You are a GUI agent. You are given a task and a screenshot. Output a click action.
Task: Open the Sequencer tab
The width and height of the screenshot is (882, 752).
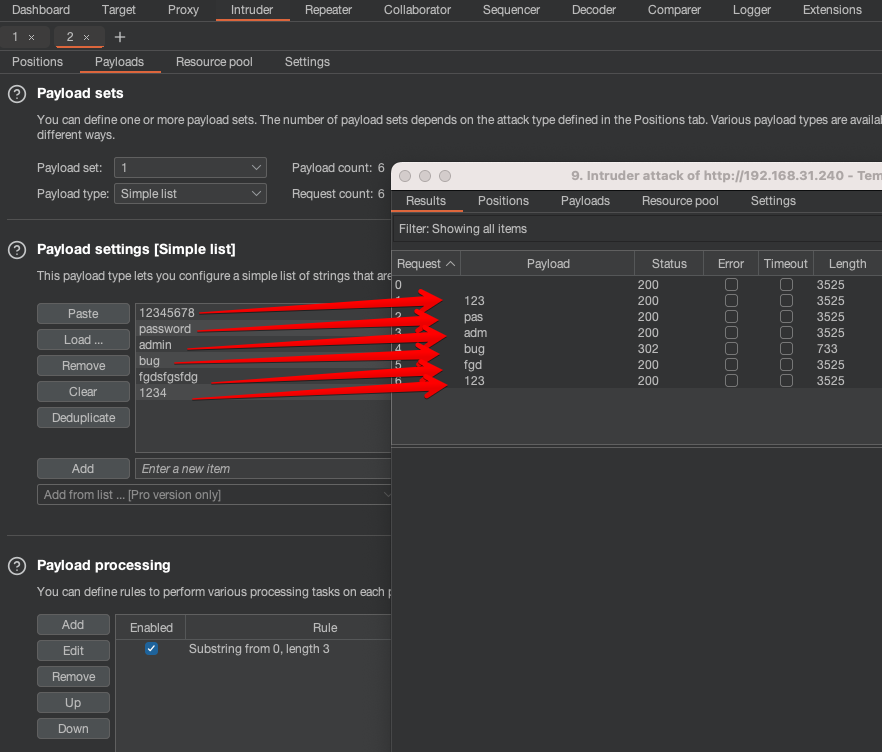[x=511, y=10]
